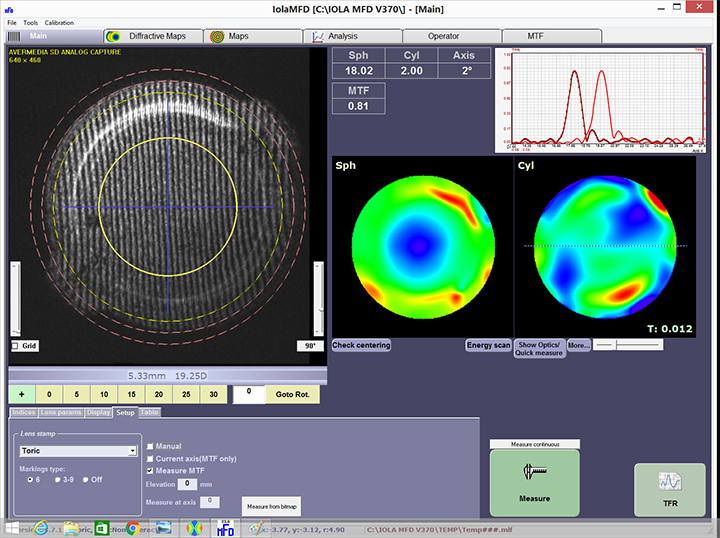Viewport: 720px width, 538px height.
Task: Open the Windows Start menu
Action: pos(12,528)
